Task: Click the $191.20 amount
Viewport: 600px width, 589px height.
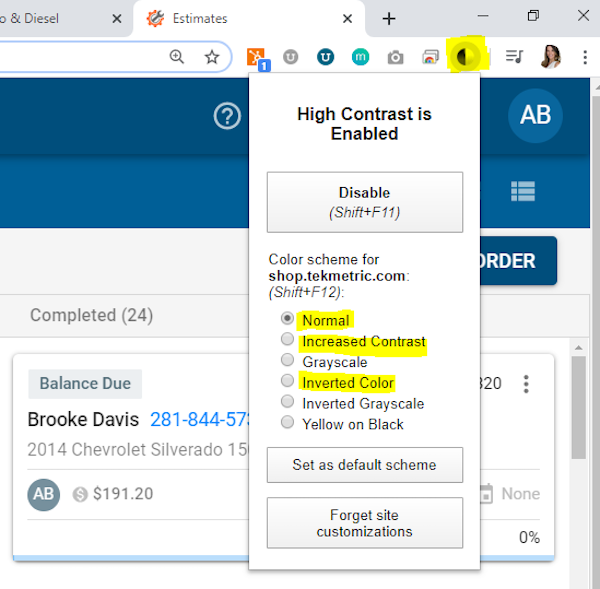Action: [123, 494]
